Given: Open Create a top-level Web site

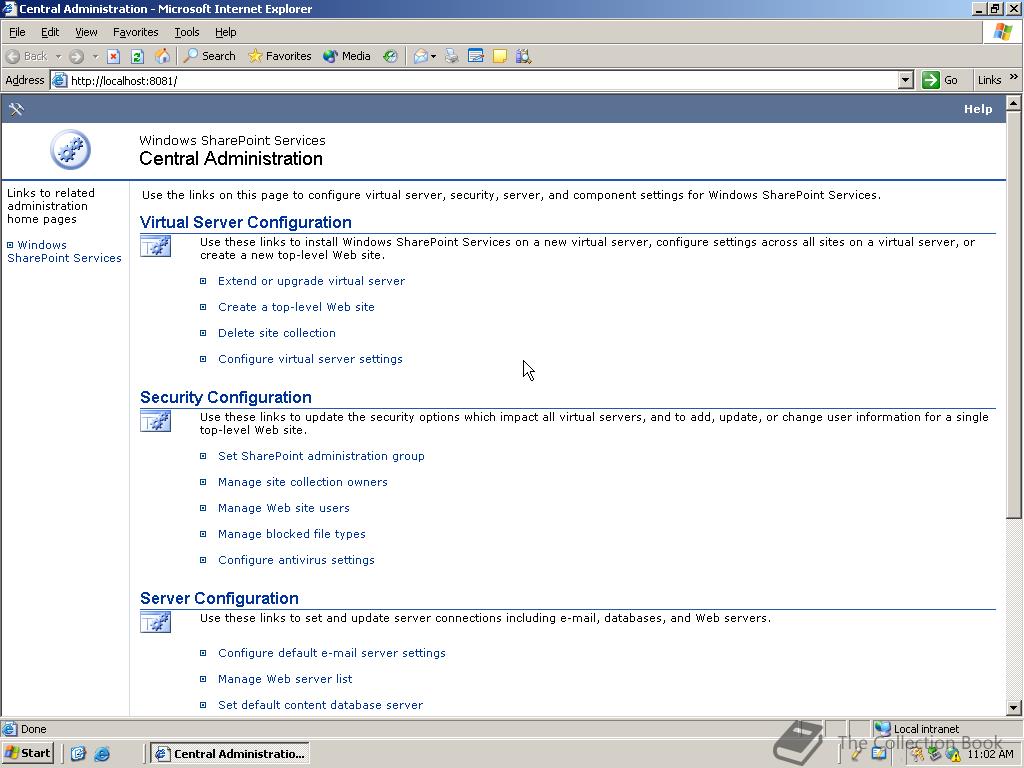Looking at the screenshot, I should point(296,307).
